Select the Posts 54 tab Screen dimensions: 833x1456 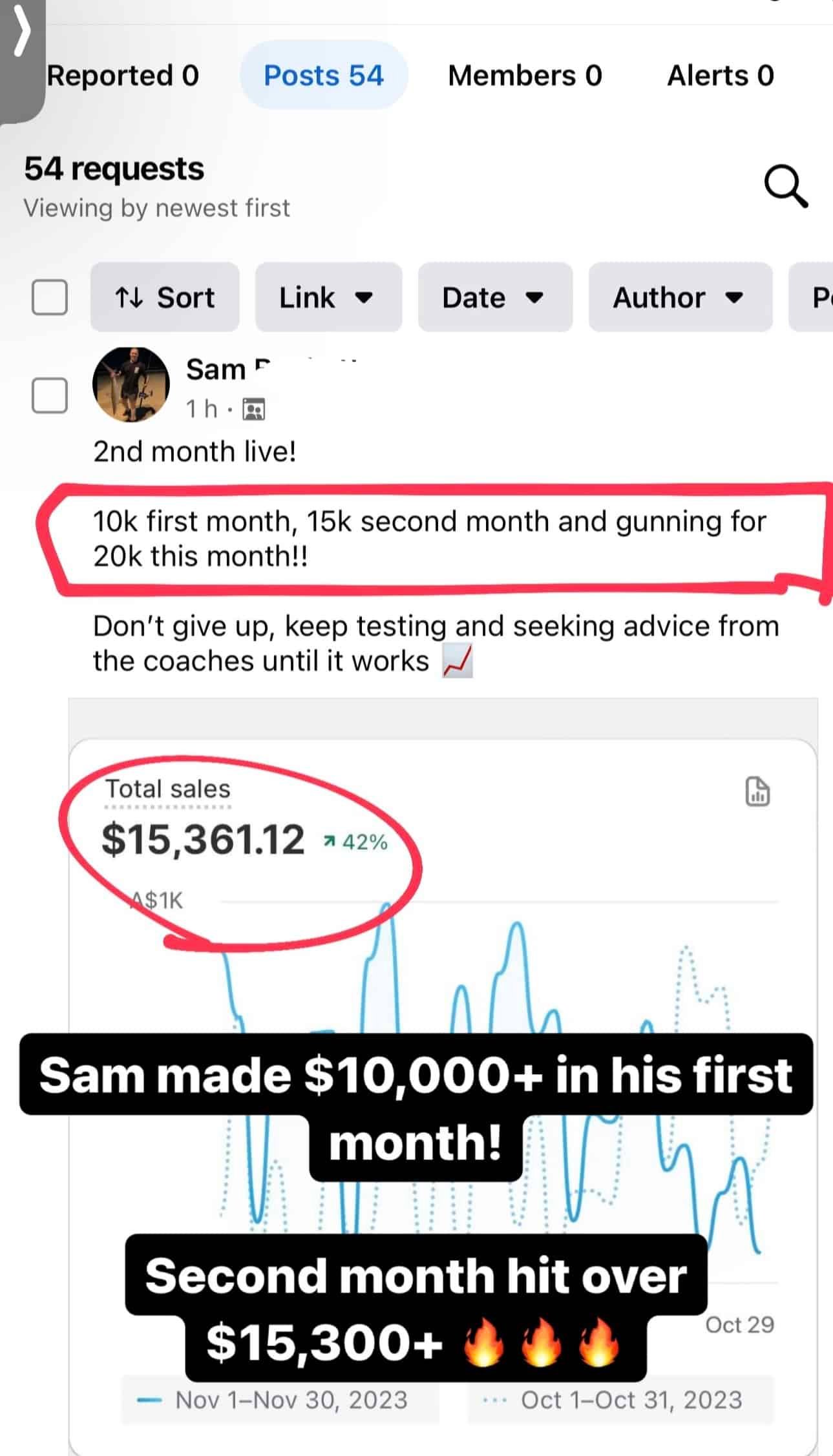324,76
